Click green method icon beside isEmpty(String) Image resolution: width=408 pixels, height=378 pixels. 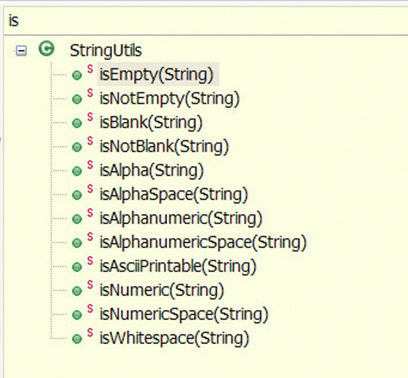77,75
